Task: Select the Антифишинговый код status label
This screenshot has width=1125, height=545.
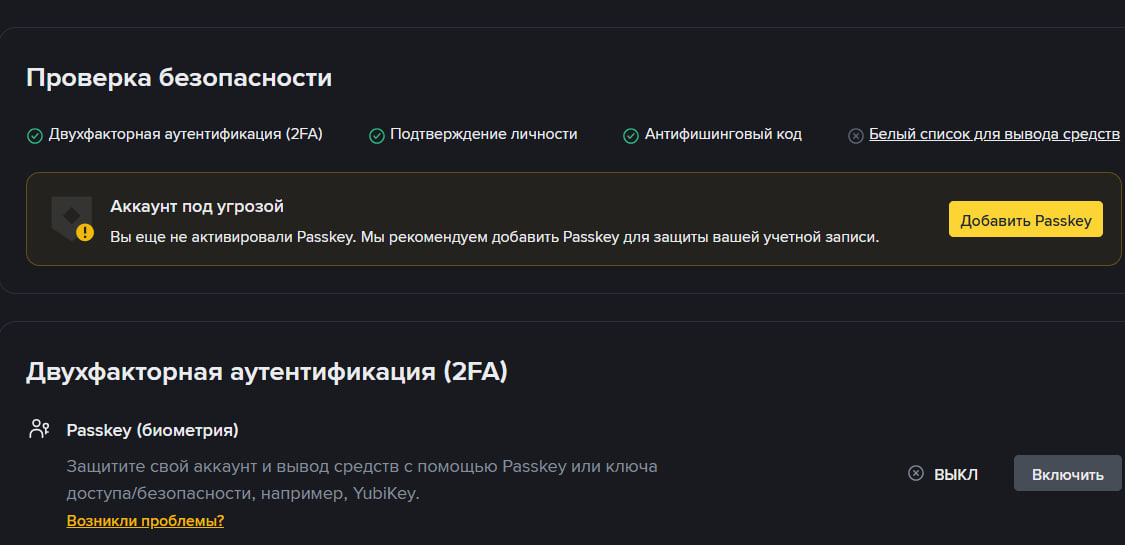Action: 723,134
